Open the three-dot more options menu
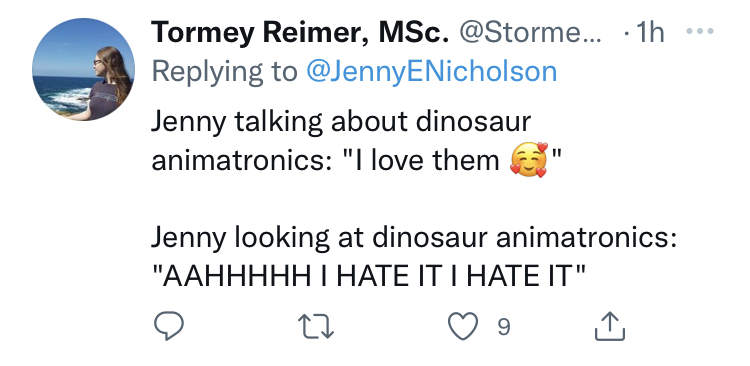 pyautogui.click(x=700, y=32)
